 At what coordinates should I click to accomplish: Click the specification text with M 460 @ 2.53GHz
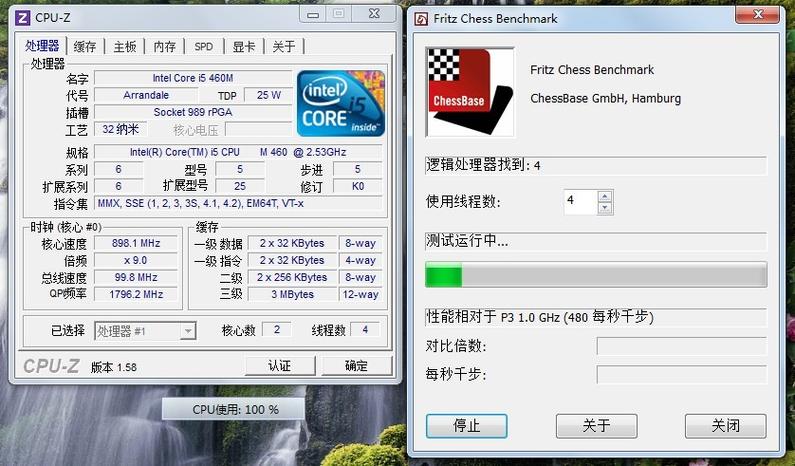(238, 152)
